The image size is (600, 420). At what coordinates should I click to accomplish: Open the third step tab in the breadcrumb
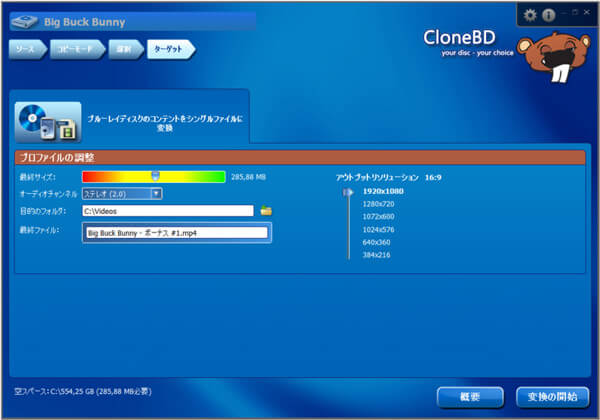coord(126,49)
